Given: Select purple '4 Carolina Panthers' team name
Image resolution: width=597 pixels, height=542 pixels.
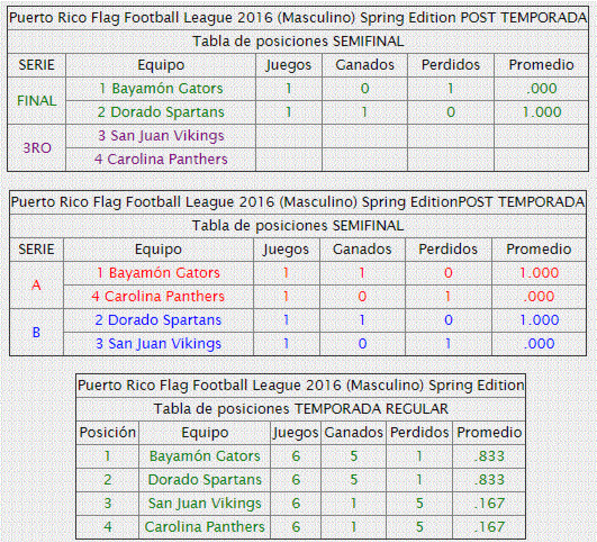Looking at the screenshot, I should point(161,159).
